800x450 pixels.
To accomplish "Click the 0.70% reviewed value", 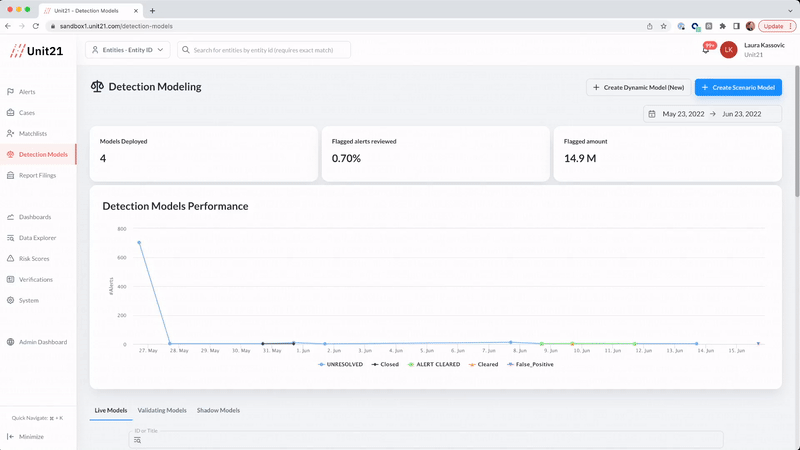I will (346, 159).
